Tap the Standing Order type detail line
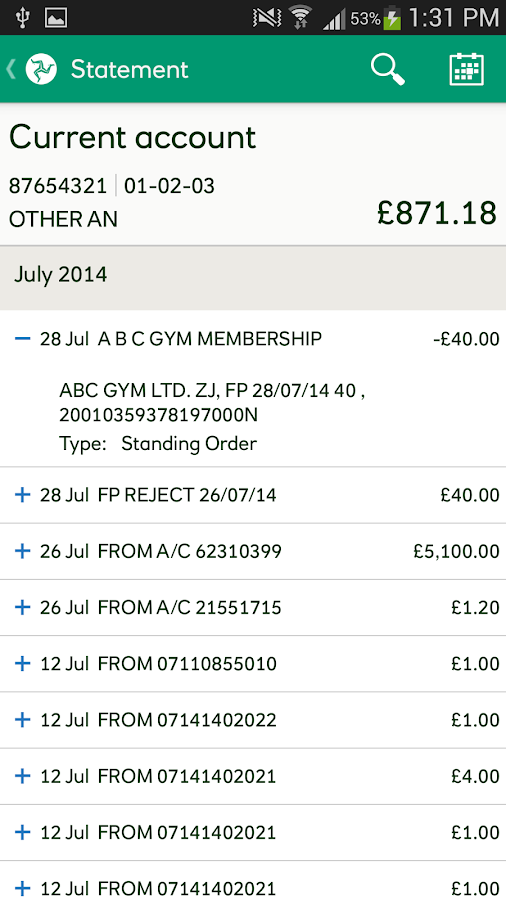The width and height of the screenshot is (506, 900). click(x=158, y=444)
